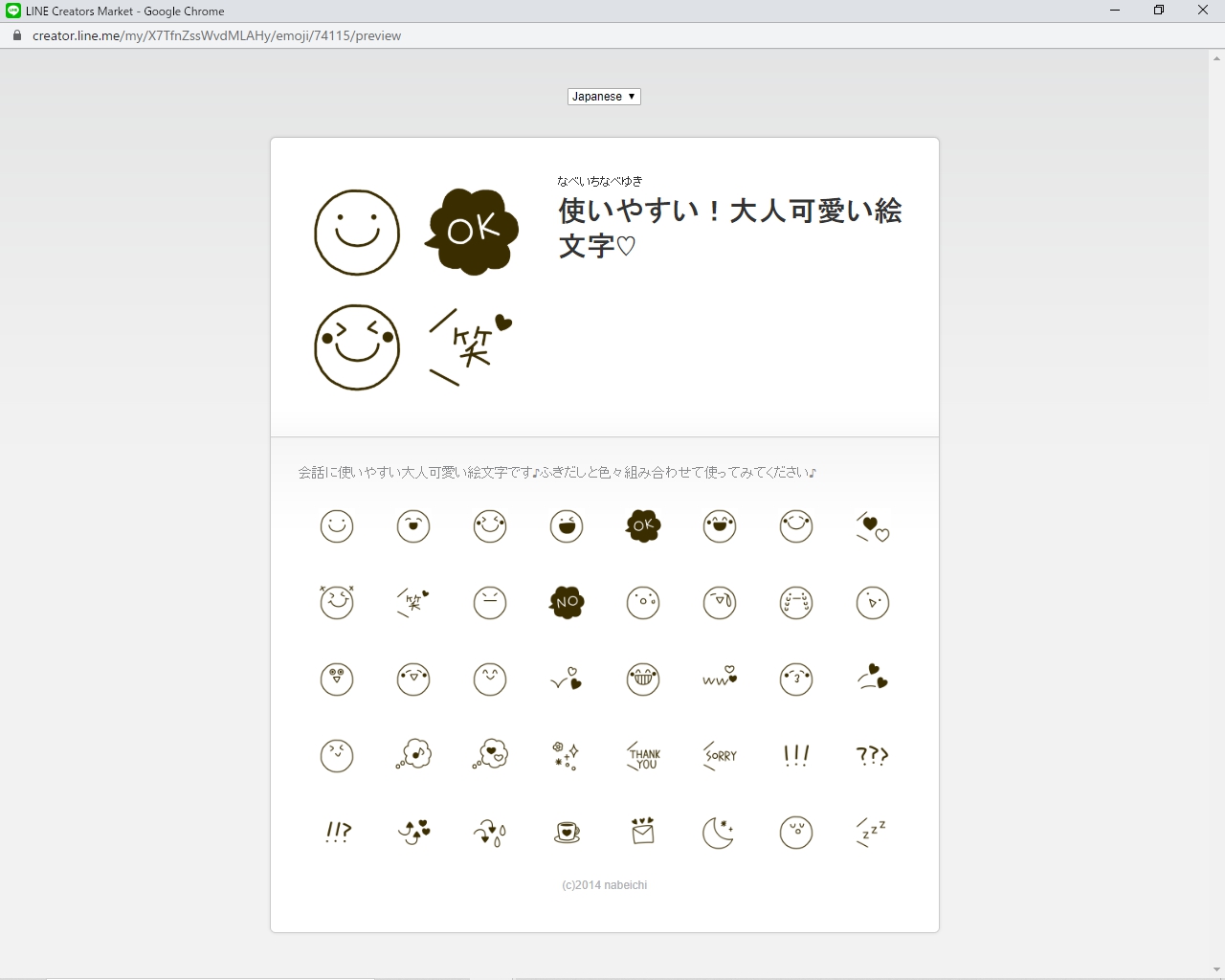
Task: Select the crescent moon with stars emoji
Action: click(719, 832)
